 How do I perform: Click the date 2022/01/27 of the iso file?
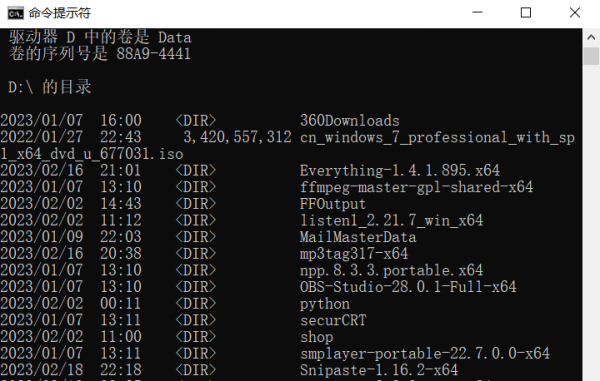[x=41, y=137]
